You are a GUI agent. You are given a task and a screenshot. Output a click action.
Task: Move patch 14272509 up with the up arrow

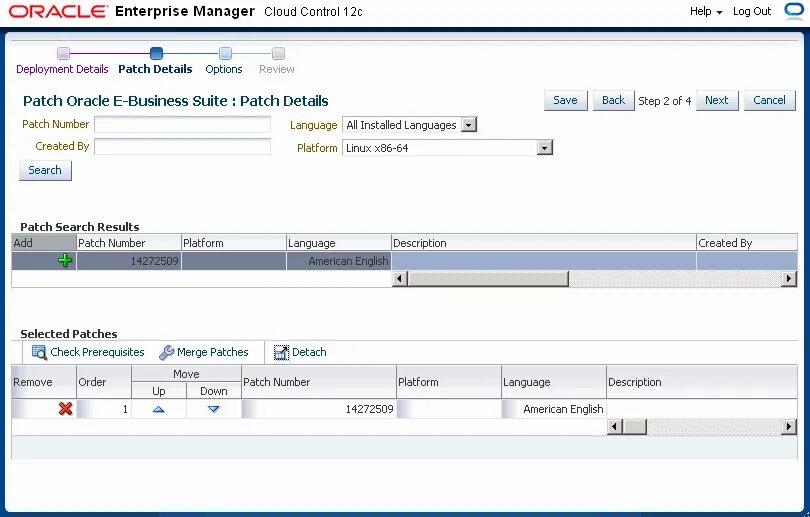159,409
